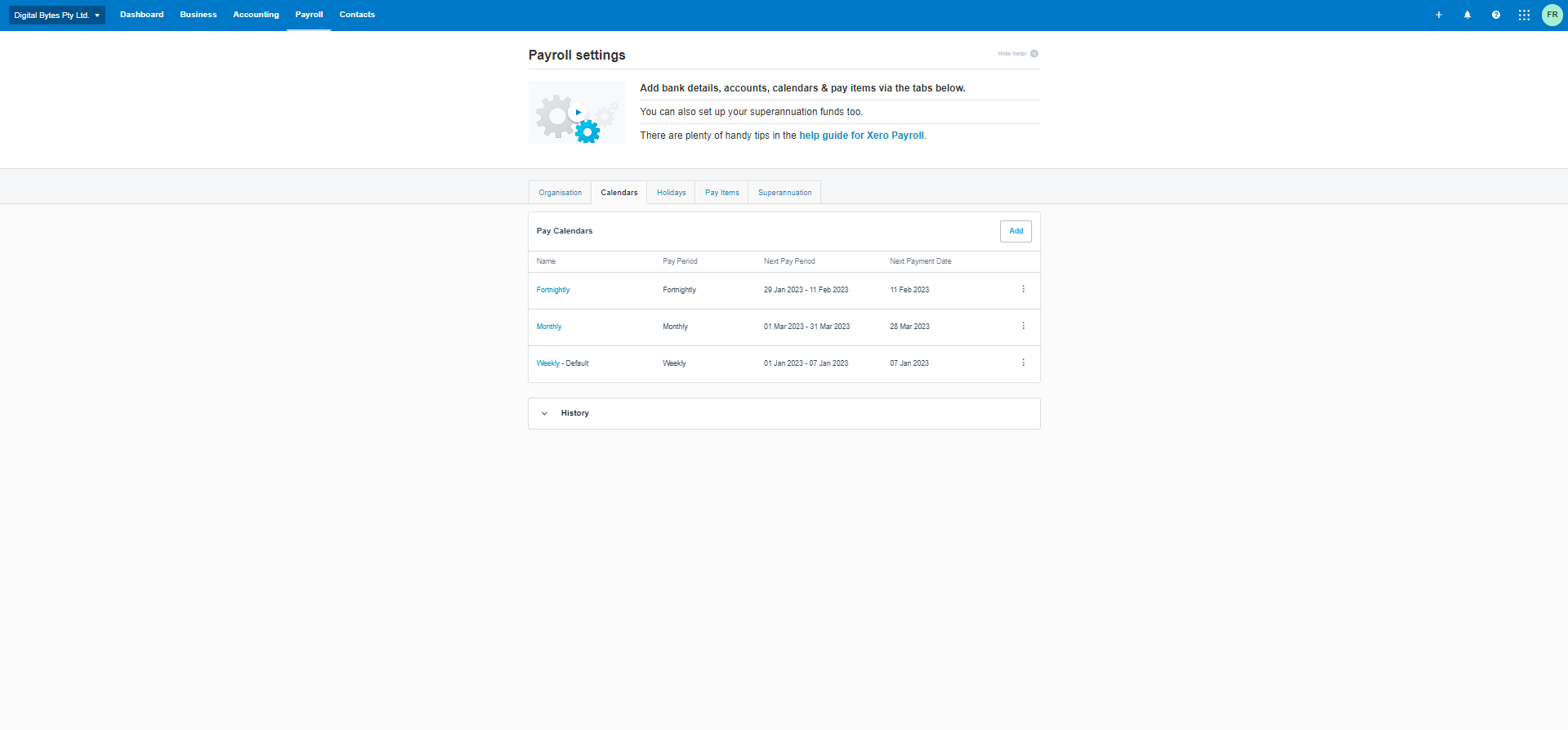Click the '01 Jan 2023 - 07 Jan 2023' period cell
Screen dimensions: 1568x730
point(806,363)
